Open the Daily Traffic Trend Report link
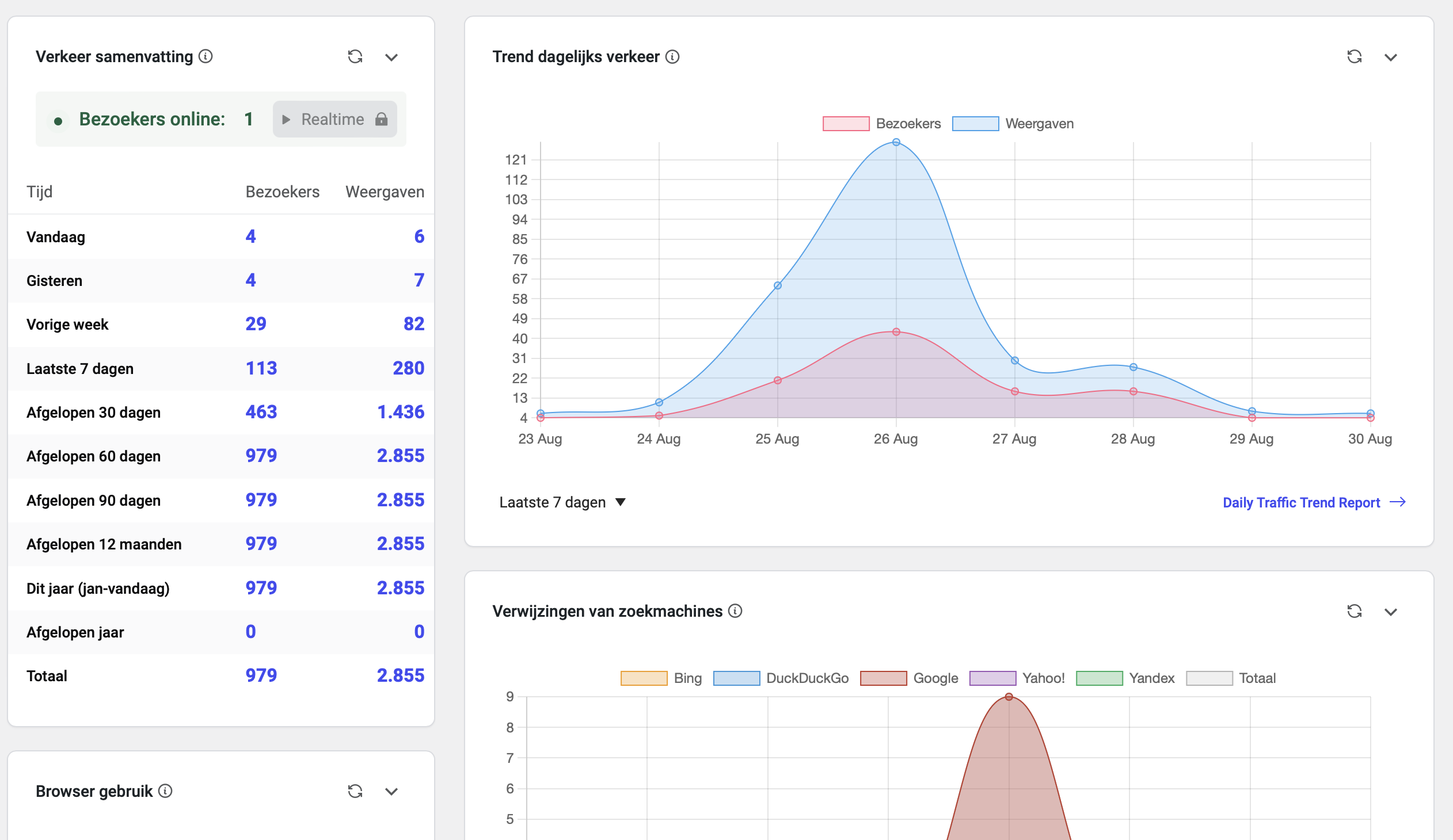1453x840 pixels. pos(1314,502)
